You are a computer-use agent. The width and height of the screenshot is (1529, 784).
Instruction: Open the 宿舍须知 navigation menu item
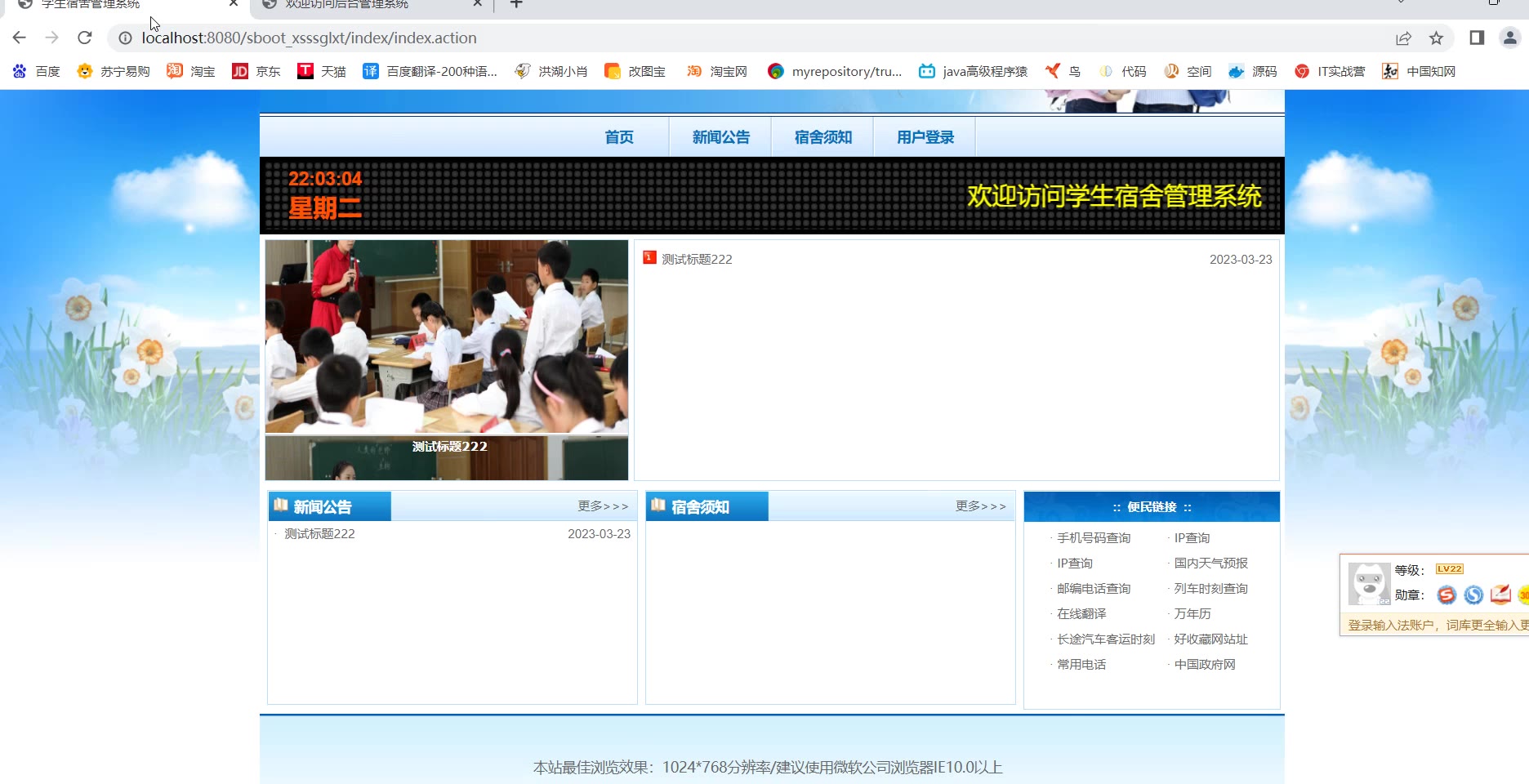point(822,137)
